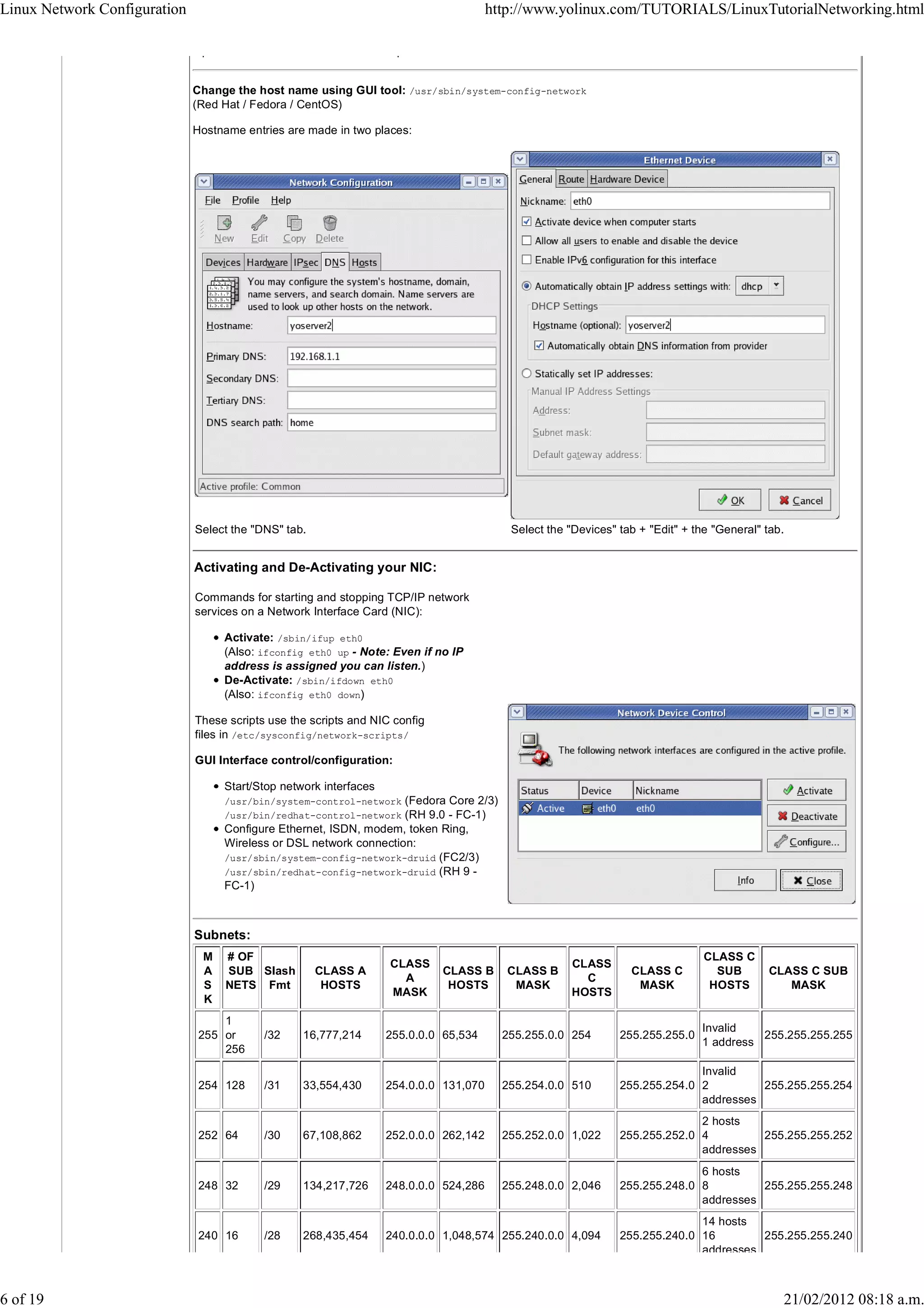Open the Help menu
The height and width of the screenshot is (1308, 924).
(x=281, y=200)
